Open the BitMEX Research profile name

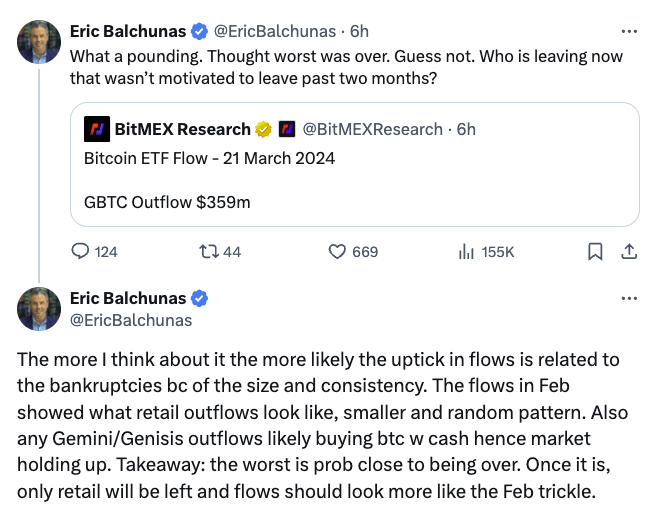(x=182, y=129)
